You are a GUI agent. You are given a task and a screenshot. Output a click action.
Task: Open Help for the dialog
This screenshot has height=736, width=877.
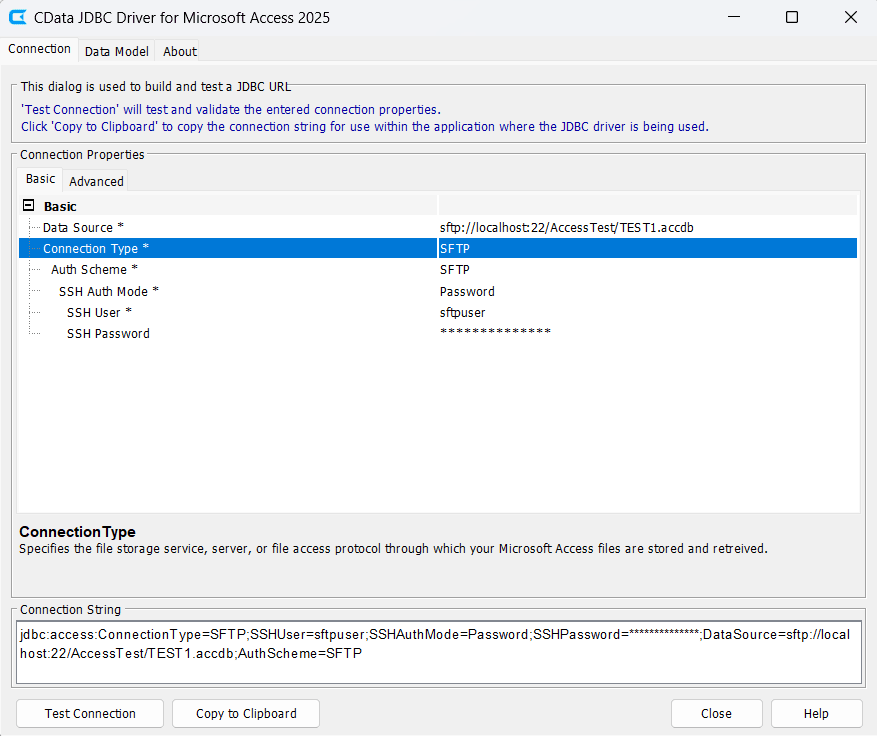click(816, 713)
